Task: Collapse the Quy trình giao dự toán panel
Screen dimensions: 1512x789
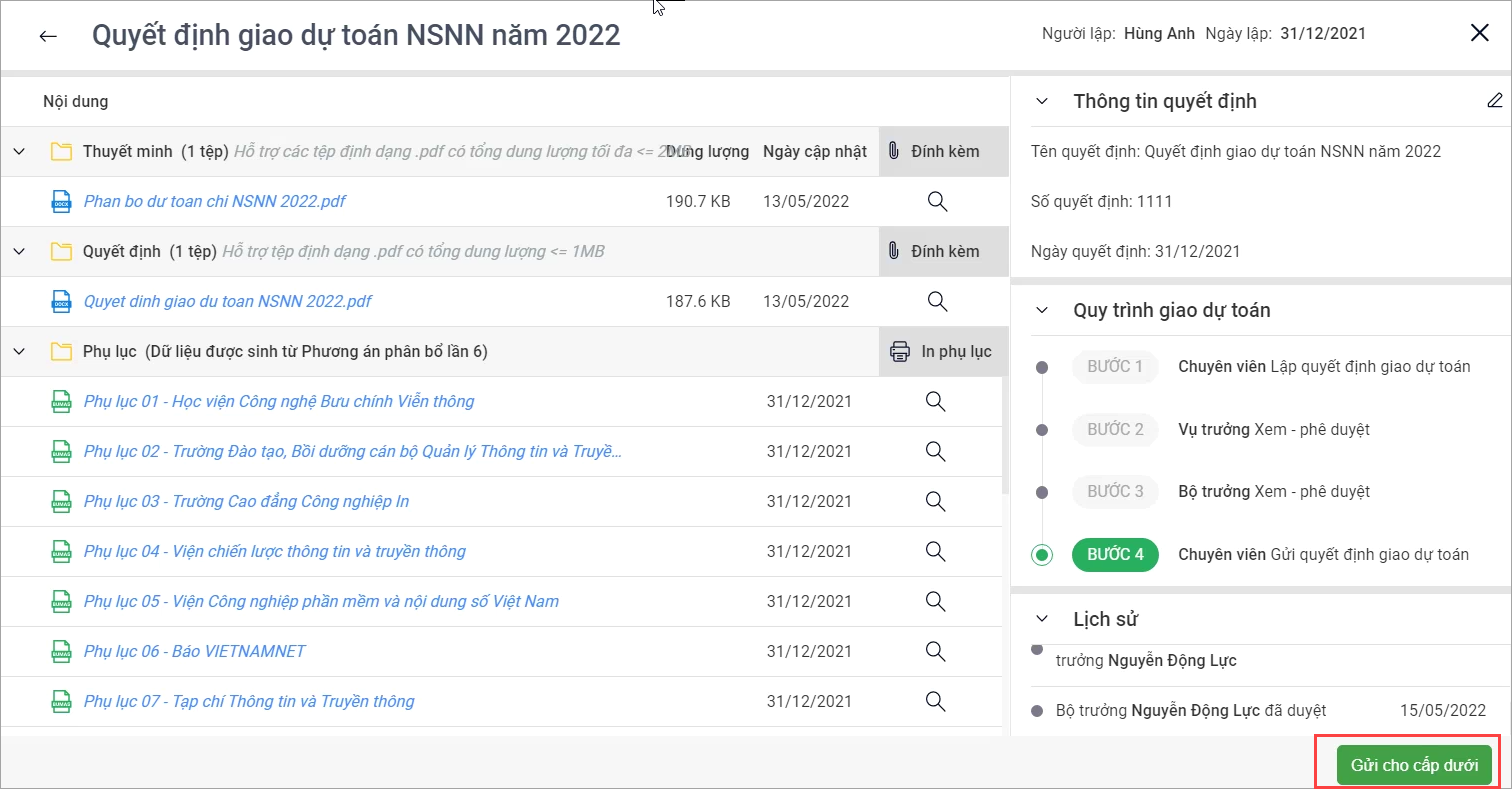Action: pos(1042,310)
